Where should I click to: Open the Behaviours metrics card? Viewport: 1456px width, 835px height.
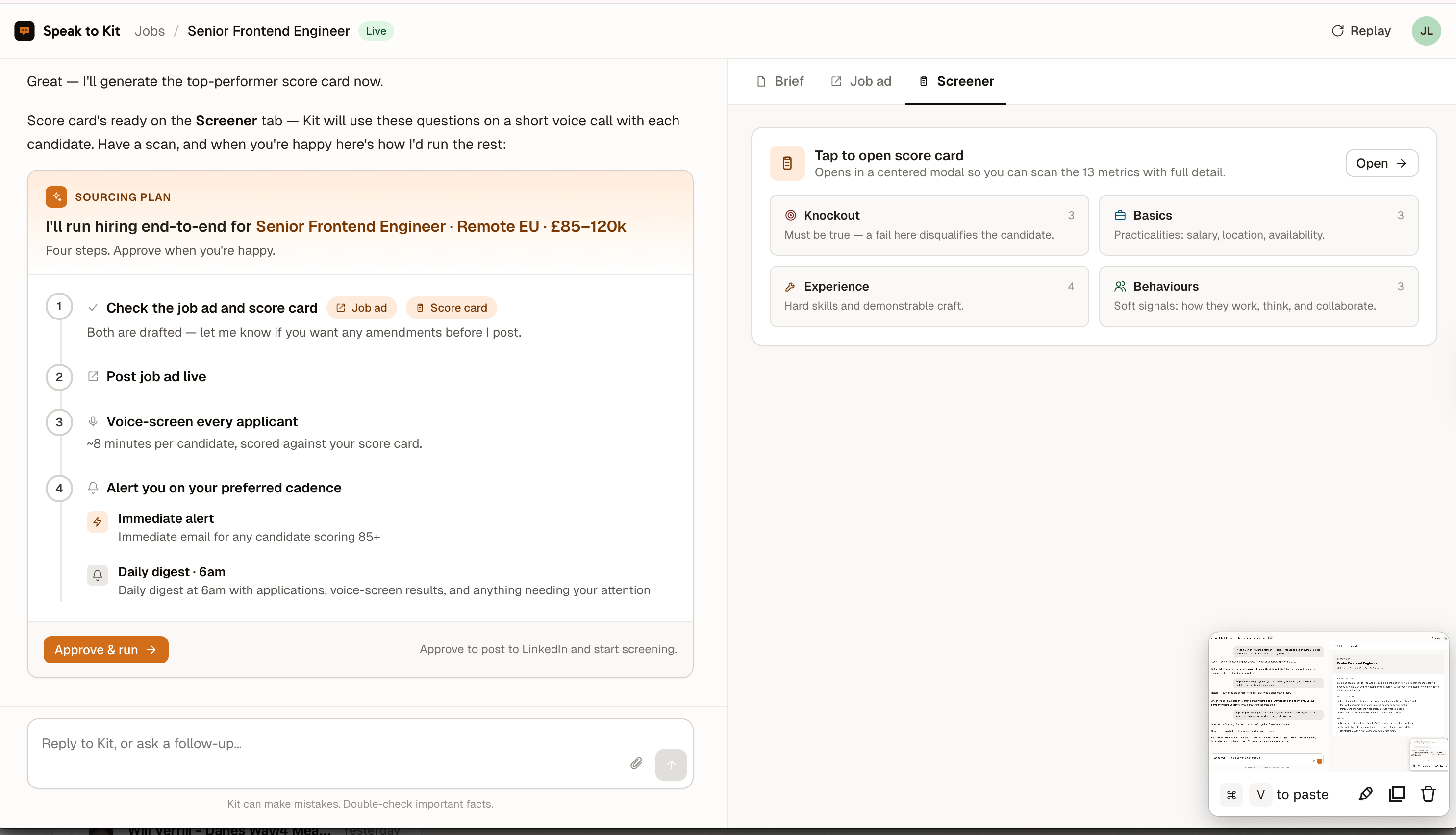(1258, 296)
